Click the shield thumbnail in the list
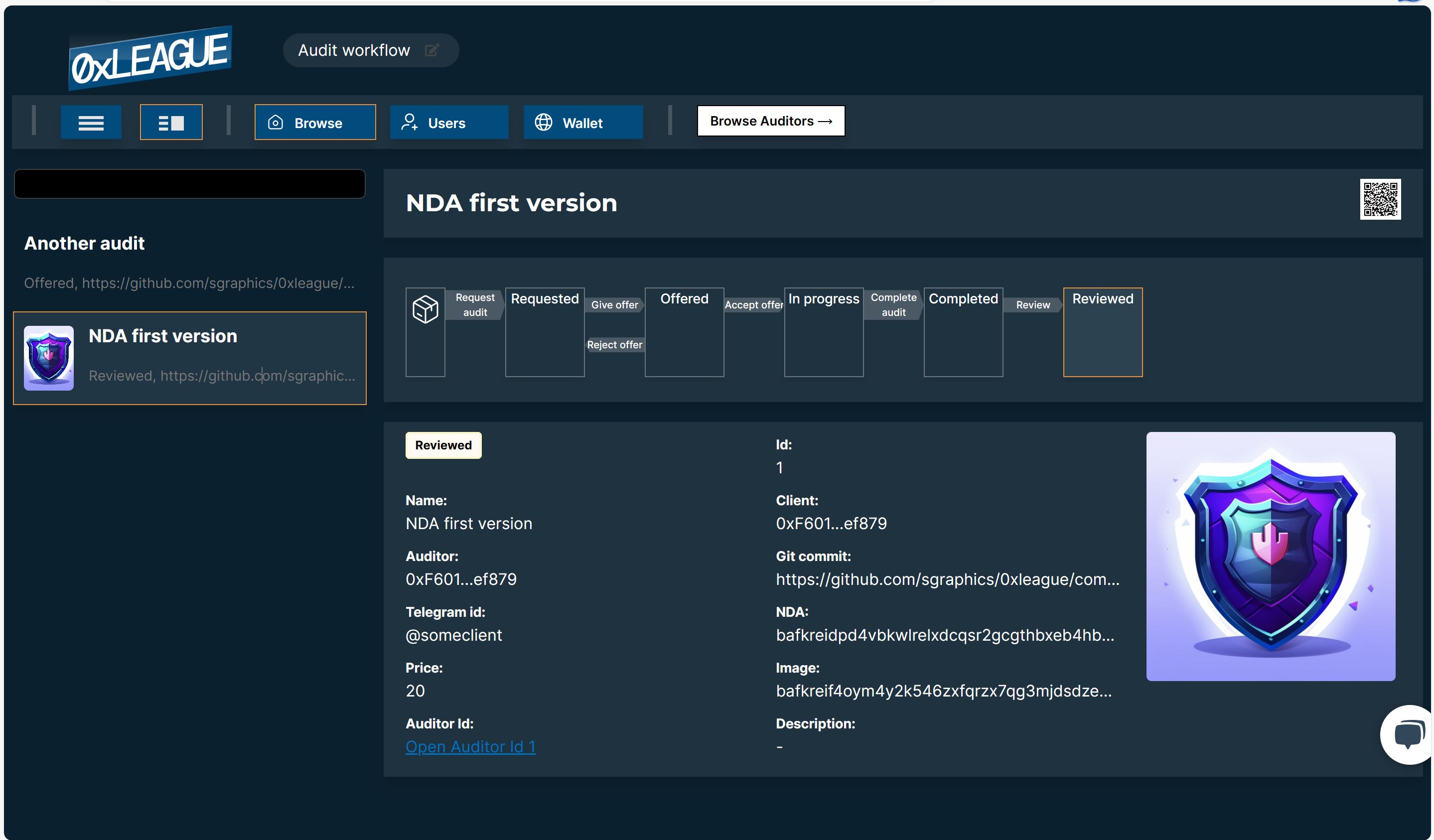 (x=49, y=358)
